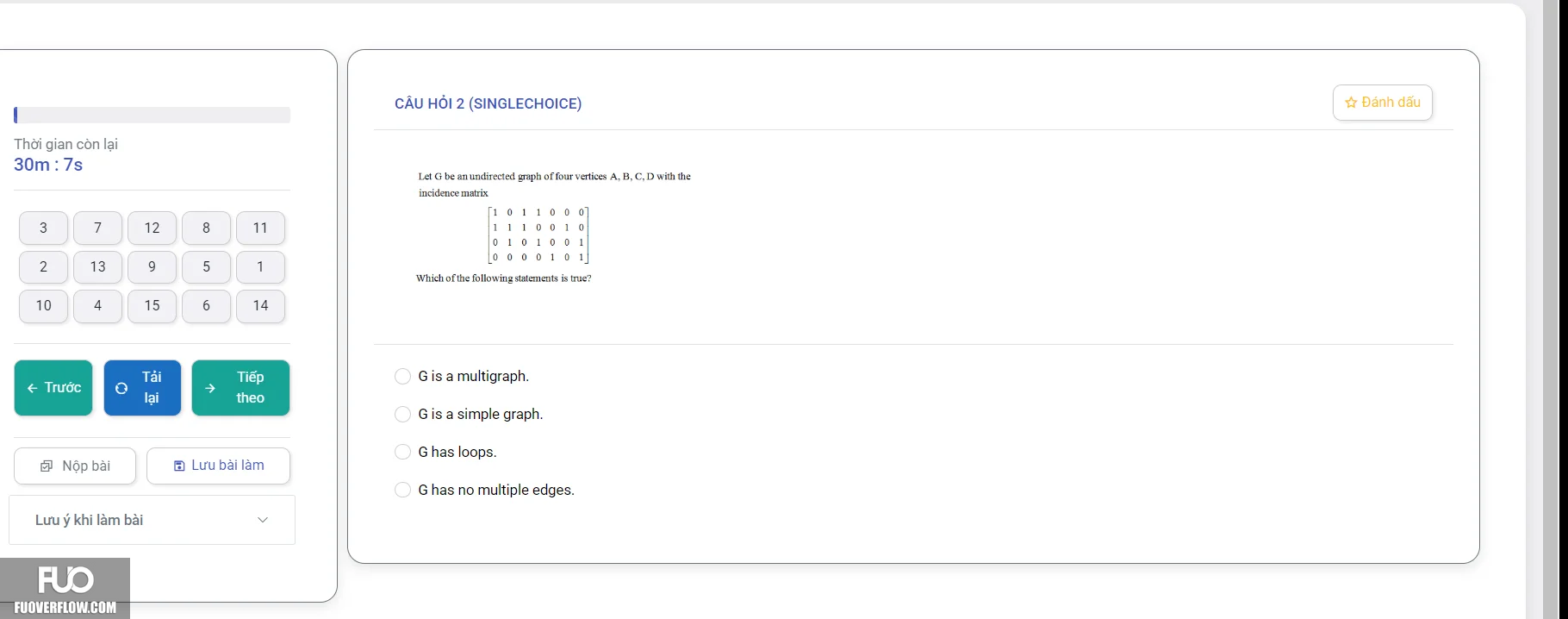Choose the 'G is a simple graph.' option
The width and height of the screenshot is (1568, 619).
(x=402, y=415)
